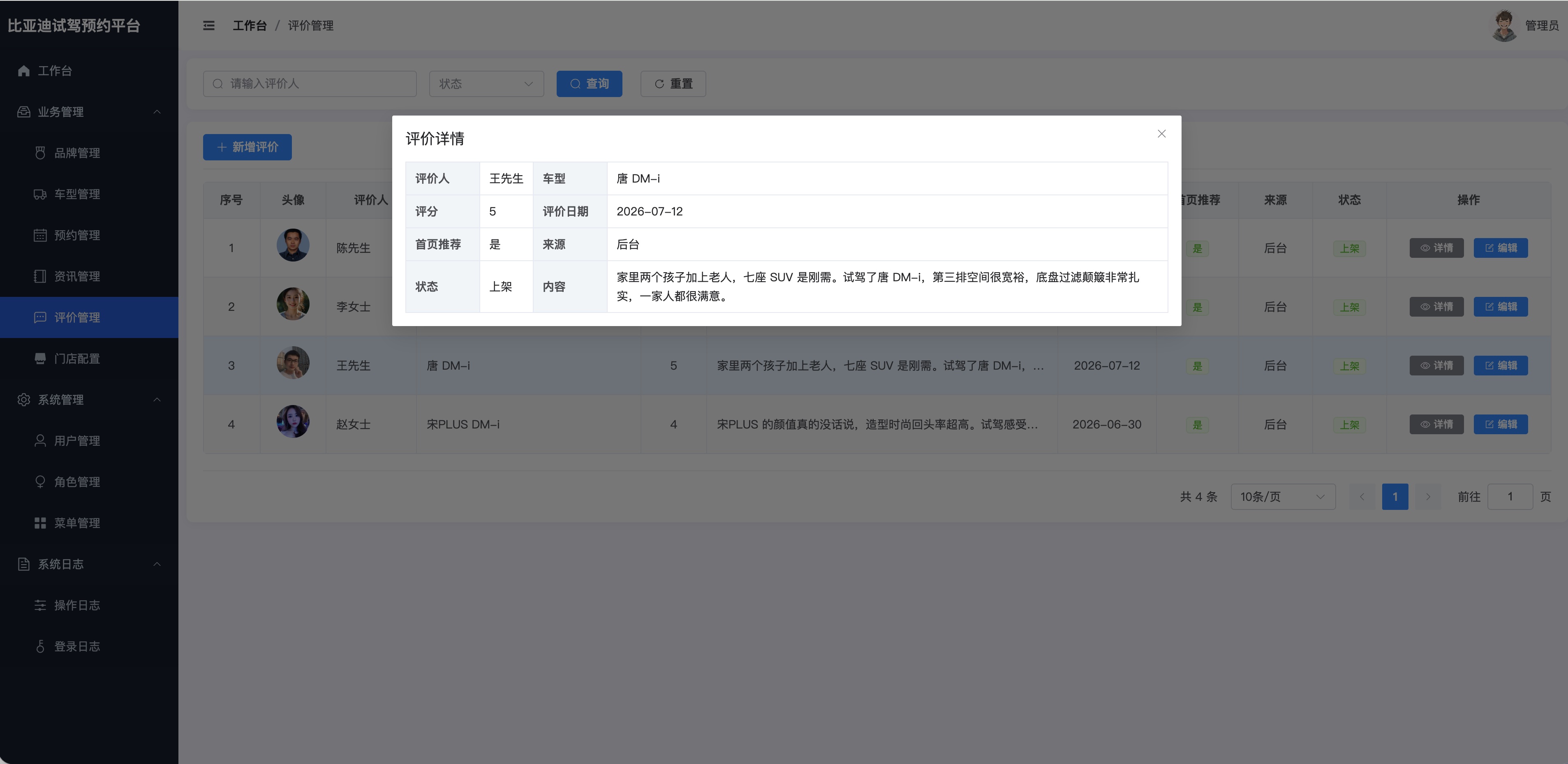Click 陈先生's avatar thumbnail
Viewport: 1568px width, 764px height.
click(293, 245)
